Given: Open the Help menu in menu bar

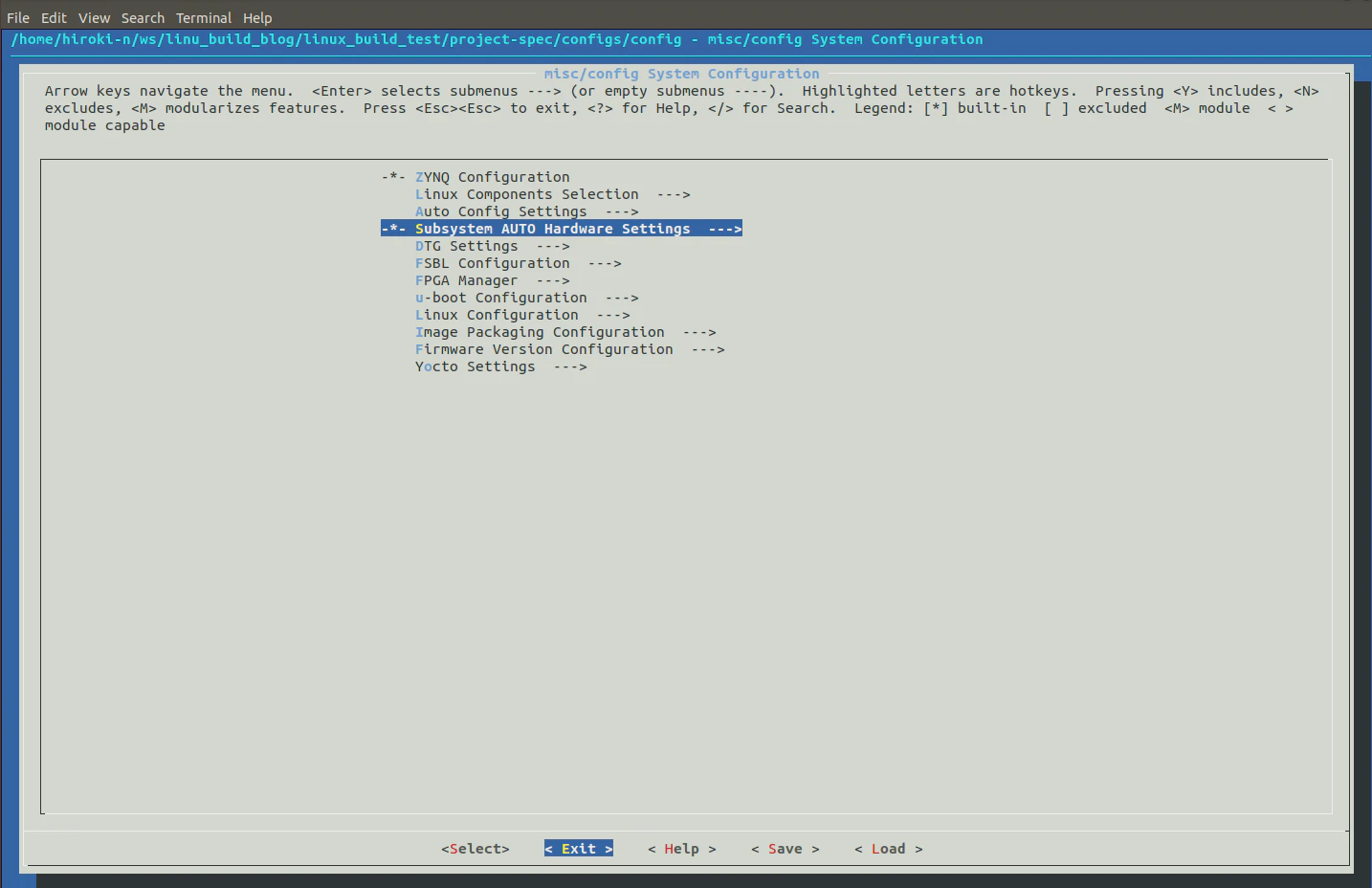Looking at the screenshot, I should [x=257, y=18].
